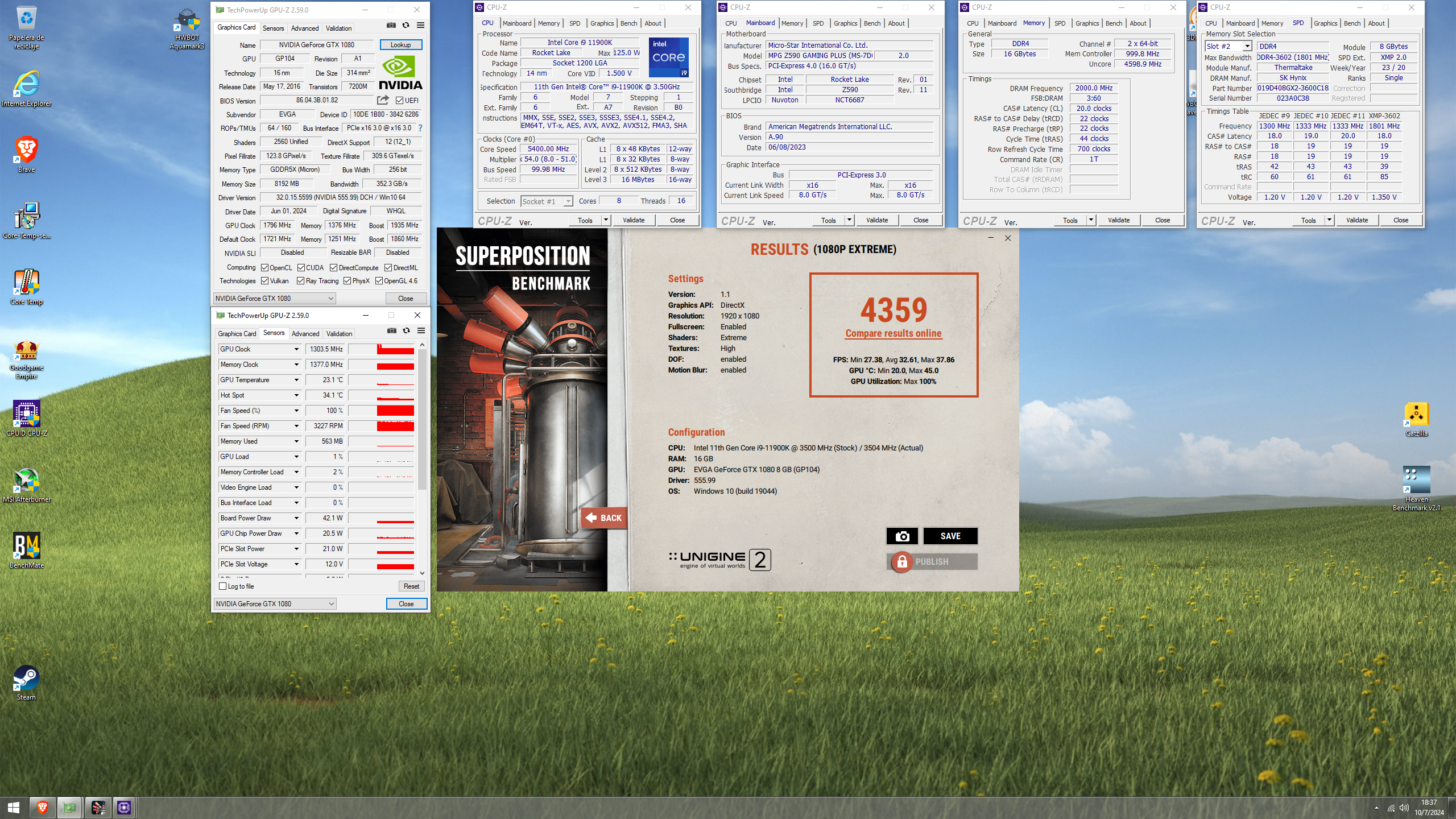Open the About tab in CPU-Z SPD window

[1376, 23]
